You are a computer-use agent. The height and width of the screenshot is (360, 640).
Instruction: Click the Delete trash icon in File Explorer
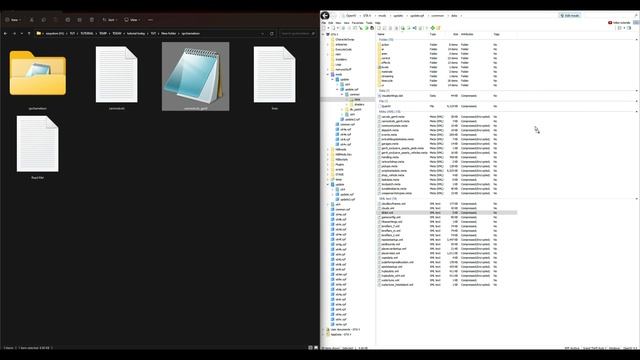[x=91, y=20]
